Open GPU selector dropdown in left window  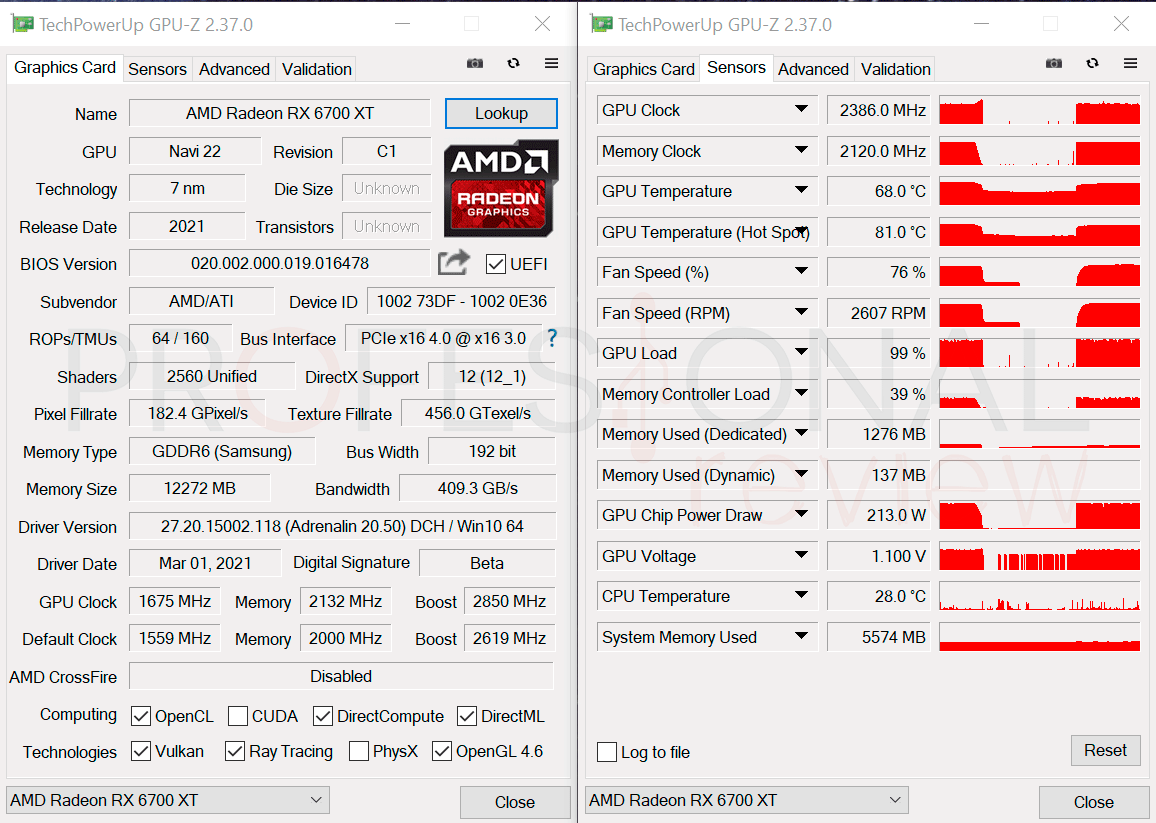168,800
